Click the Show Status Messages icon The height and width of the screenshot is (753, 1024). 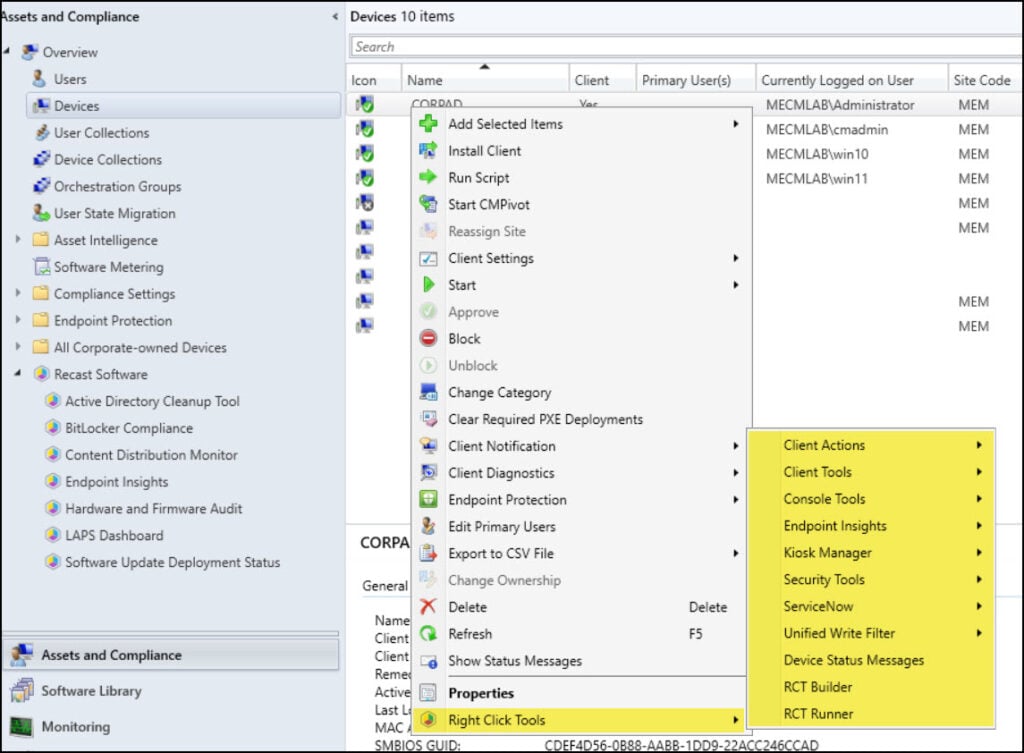[428, 661]
